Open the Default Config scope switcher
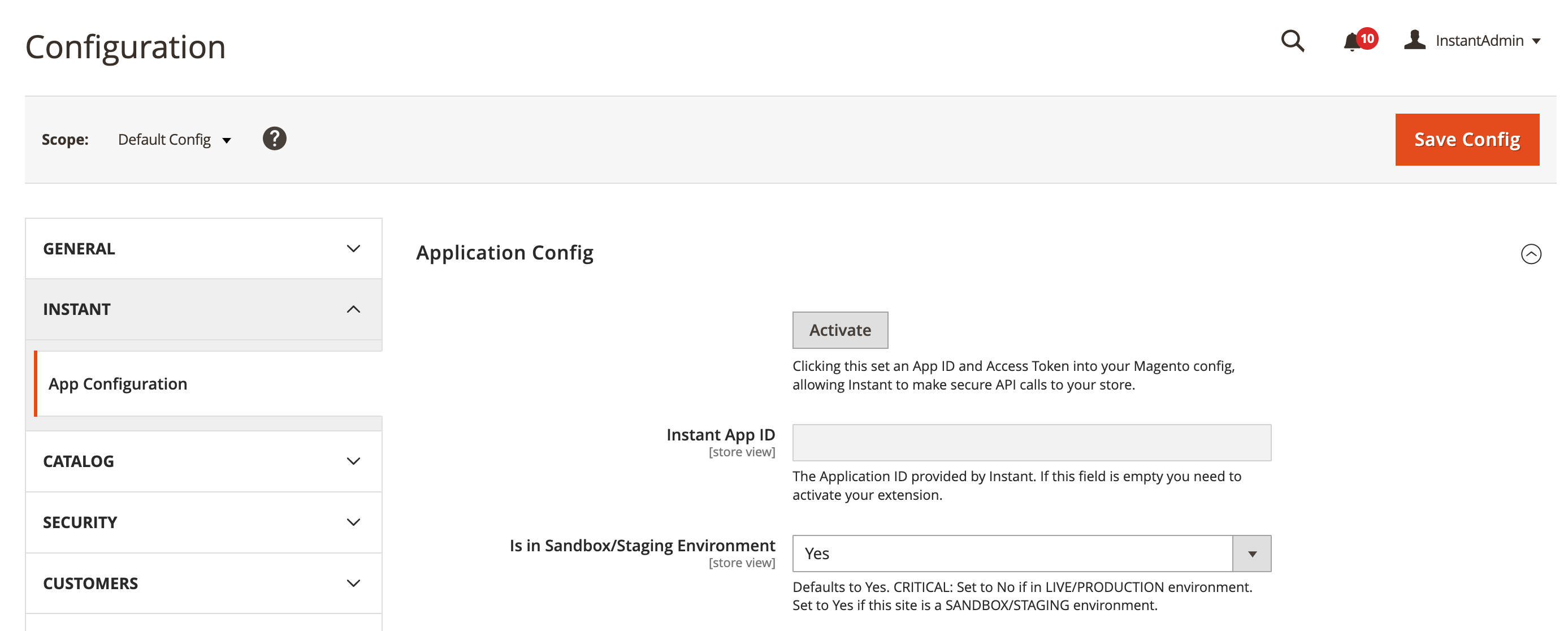Image resolution: width=1568 pixels, height=631 pixels. [x=175, y=140]
